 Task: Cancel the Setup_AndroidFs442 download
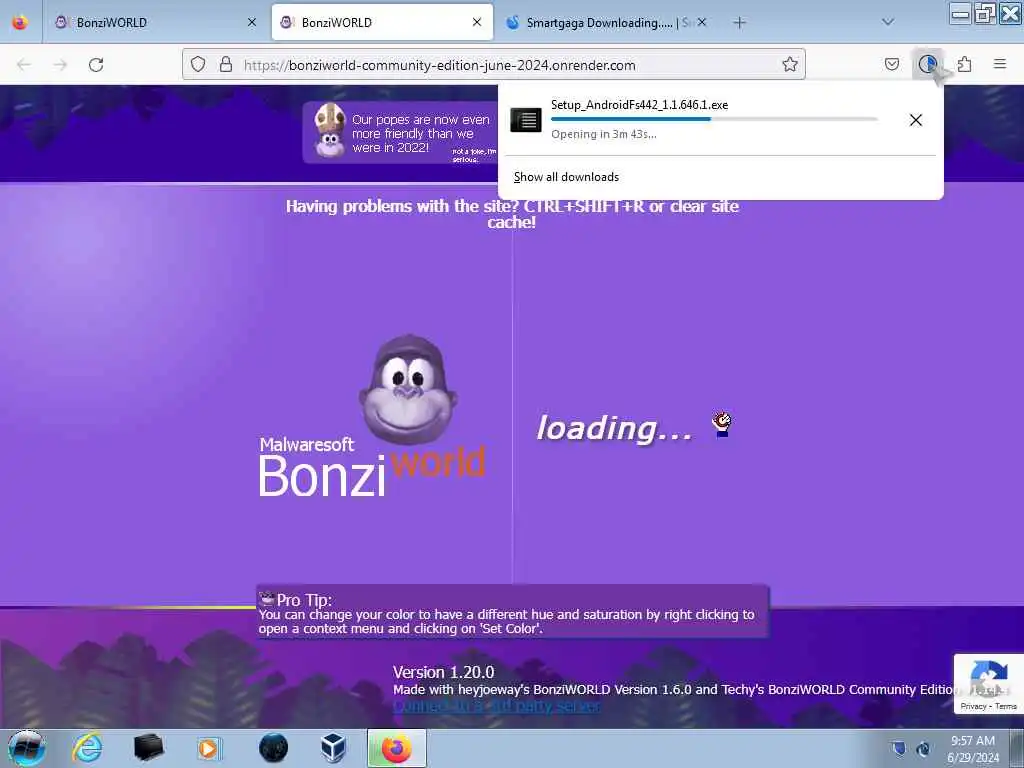[x=916, y=120]
